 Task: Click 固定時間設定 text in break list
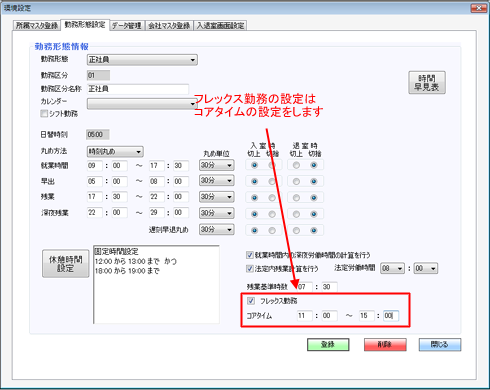(116, 252)
